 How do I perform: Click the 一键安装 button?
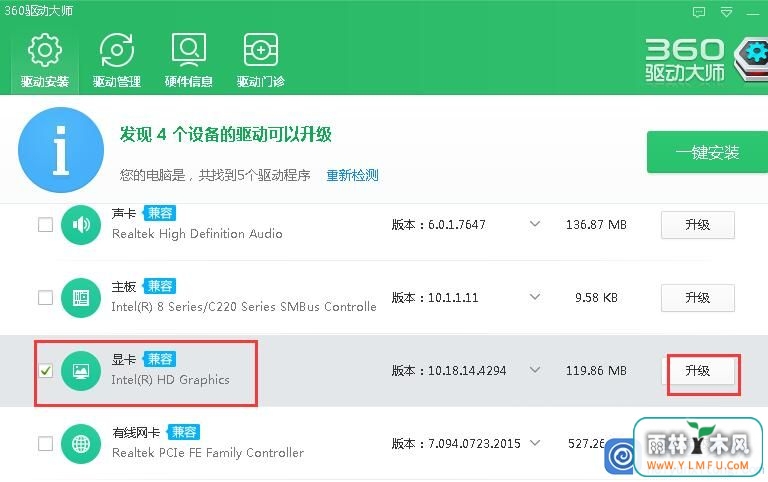(707, 152)
